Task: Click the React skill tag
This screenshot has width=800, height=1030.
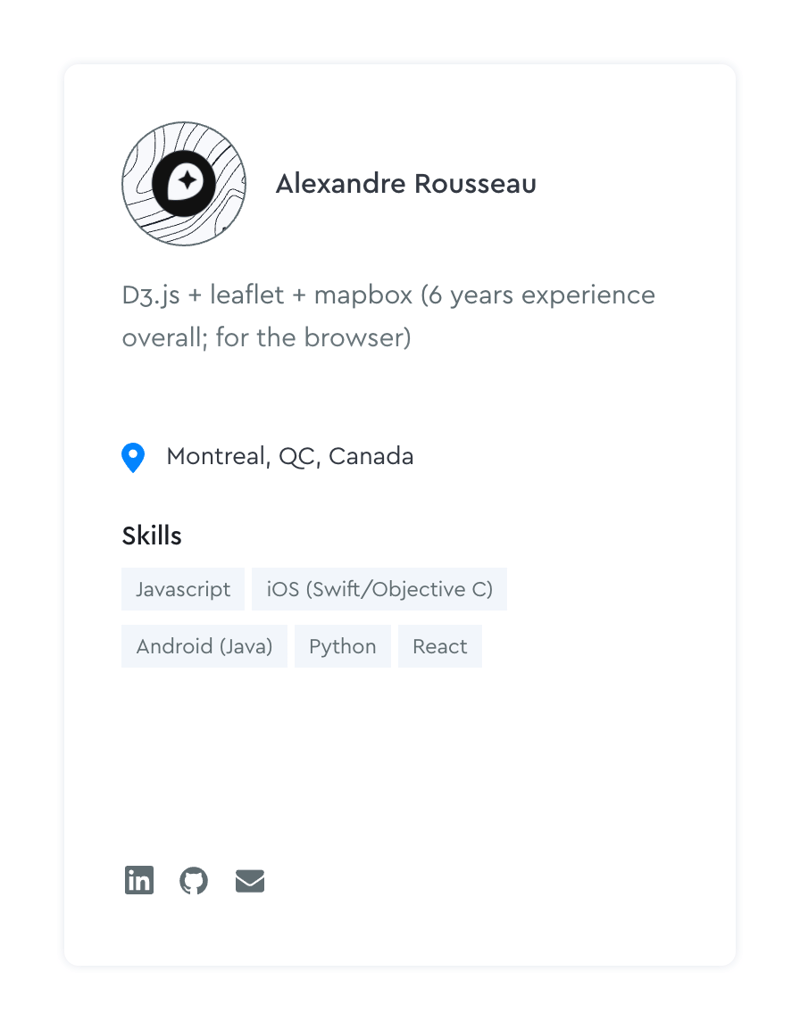Action: tap(439, 646)
